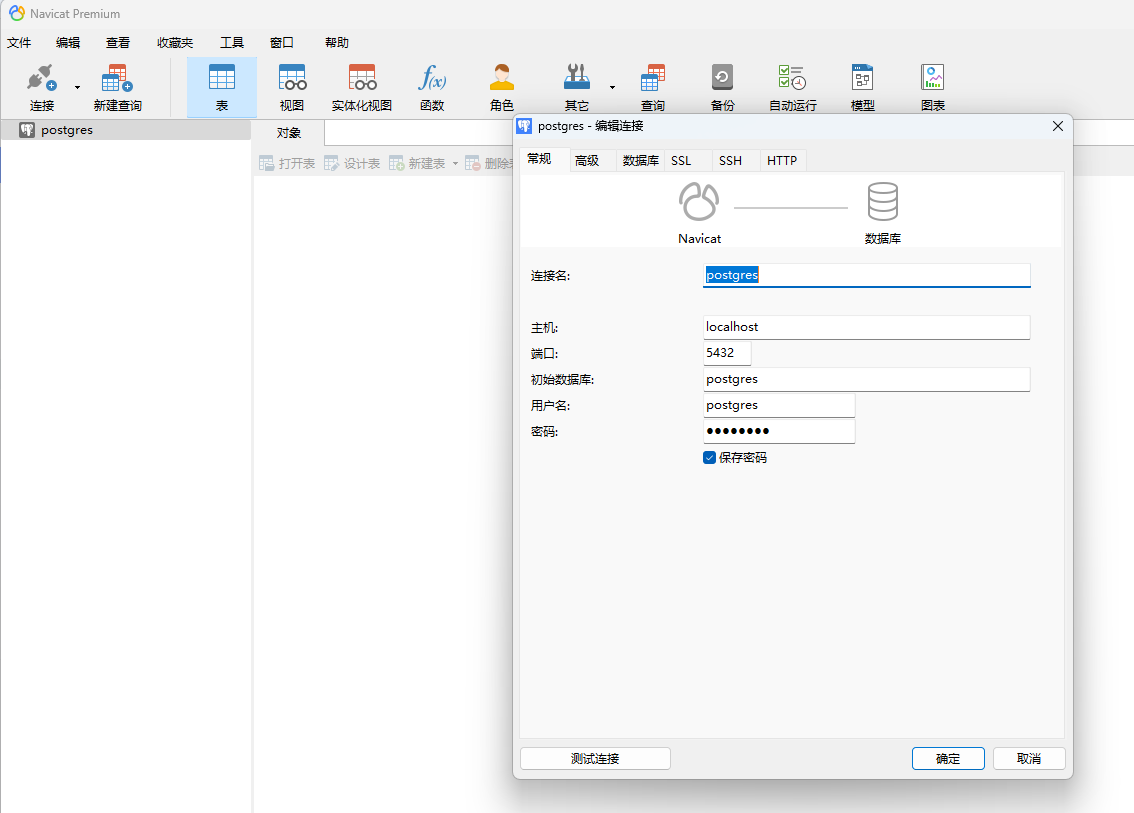
Task: Open the 工具 (Tools) menu
Action: [x=232, y=43]
